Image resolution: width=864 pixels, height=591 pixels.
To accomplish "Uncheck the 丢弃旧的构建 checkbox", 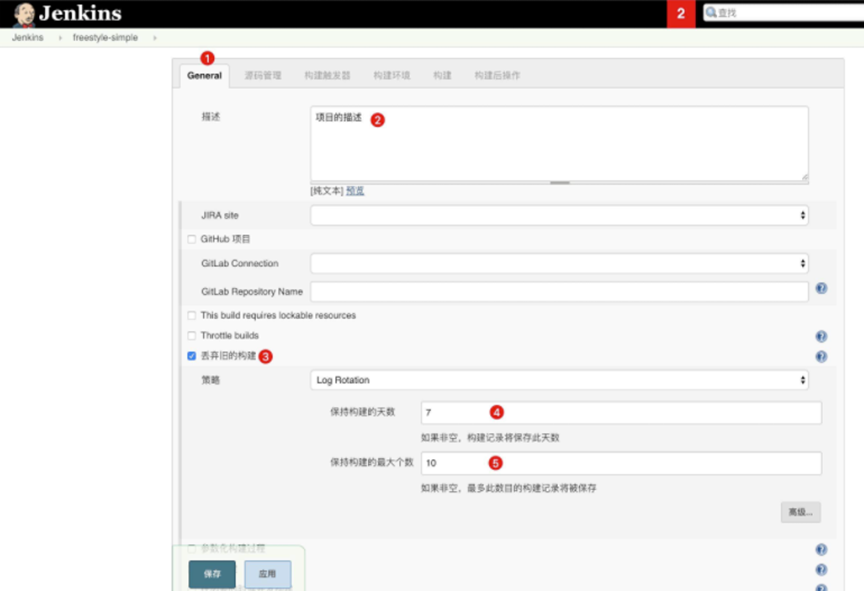I will [x=192, y=356].
